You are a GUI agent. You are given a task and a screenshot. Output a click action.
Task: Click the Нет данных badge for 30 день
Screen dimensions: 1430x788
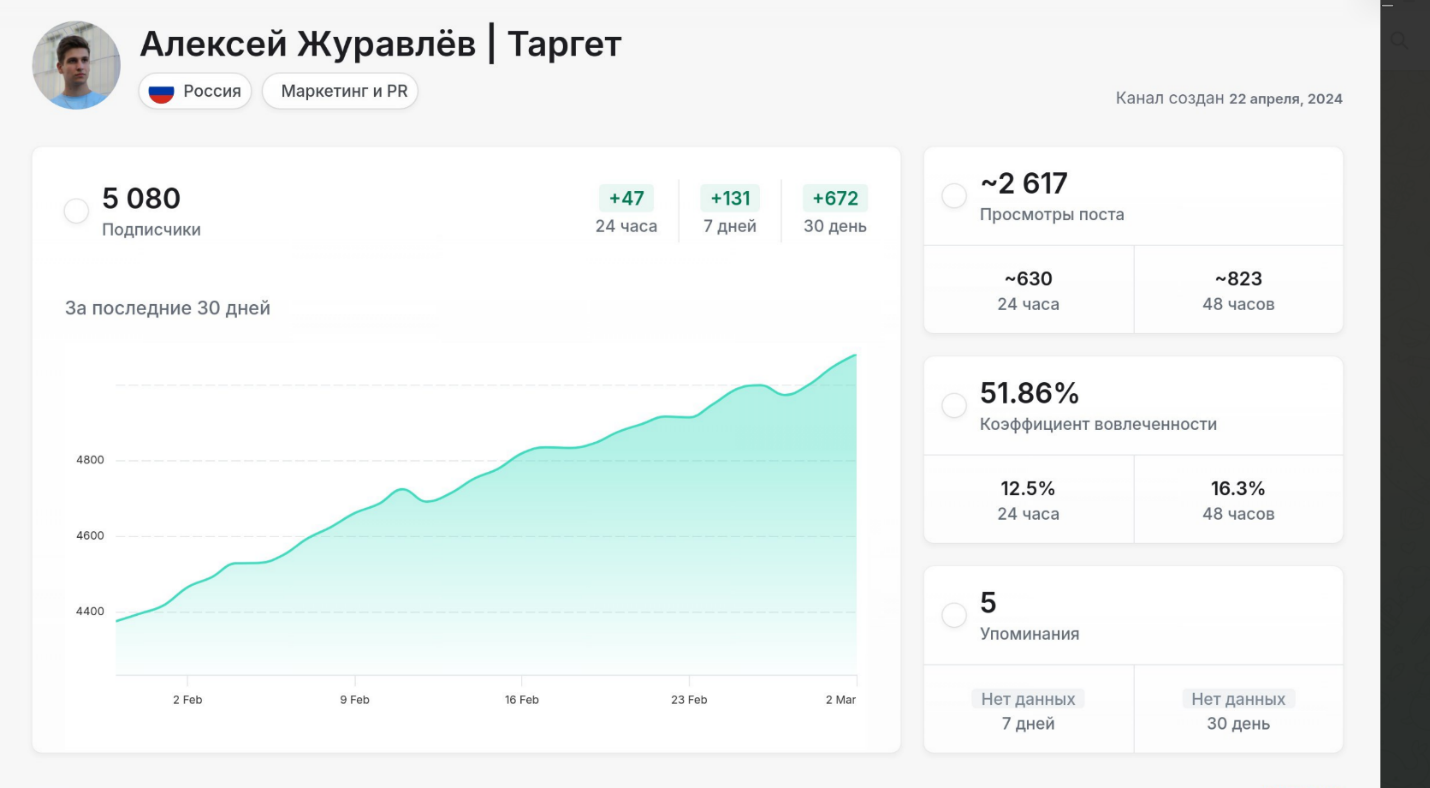pyautogui.click(x=1238, y=699)
